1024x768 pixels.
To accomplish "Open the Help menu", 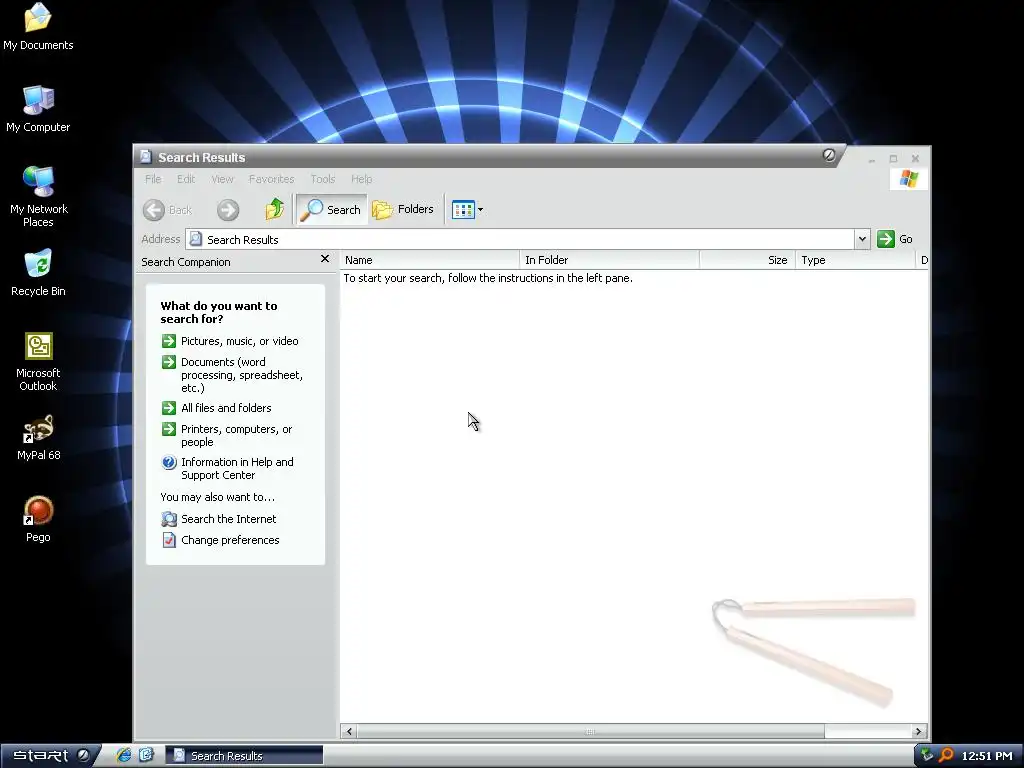I will tap(361, 179).
